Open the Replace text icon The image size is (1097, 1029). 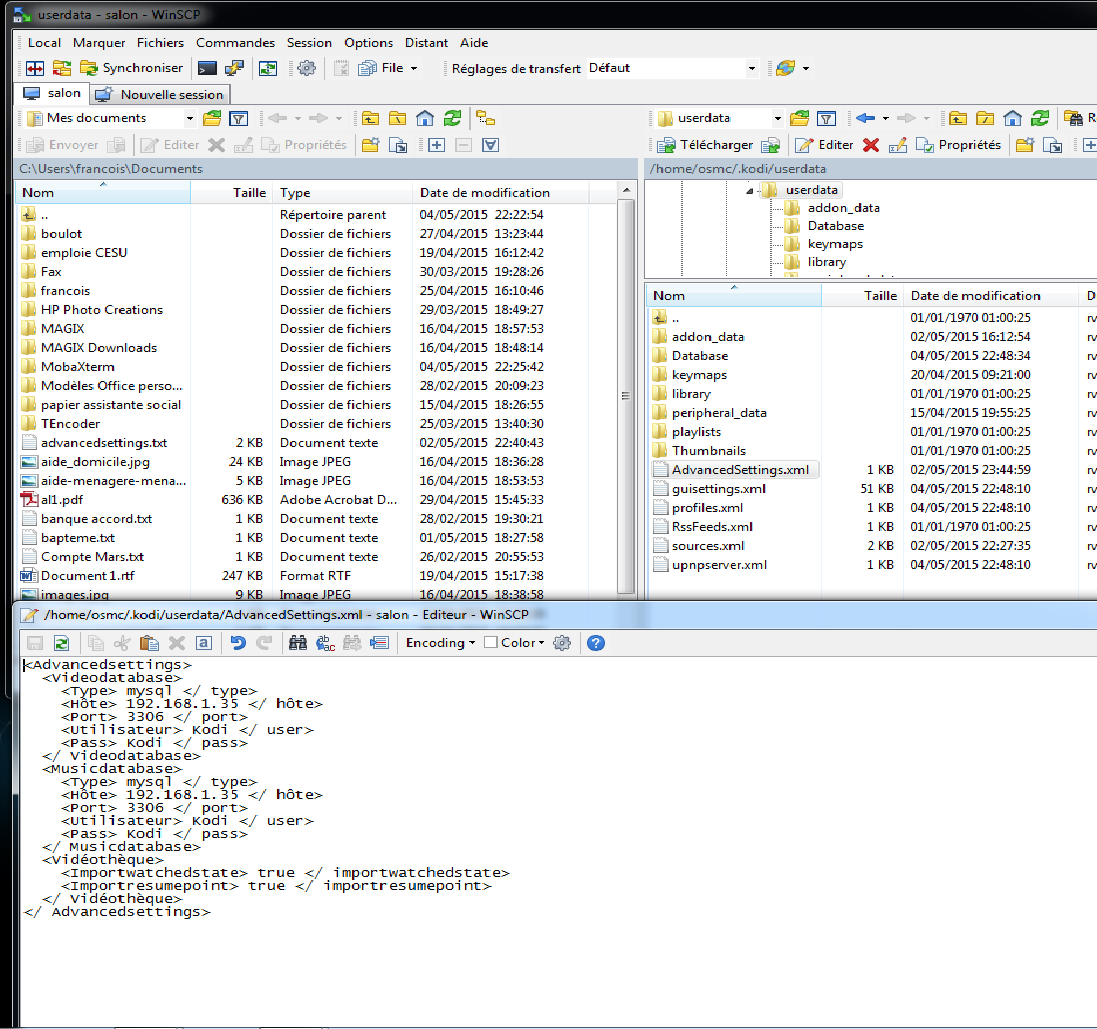325,643
